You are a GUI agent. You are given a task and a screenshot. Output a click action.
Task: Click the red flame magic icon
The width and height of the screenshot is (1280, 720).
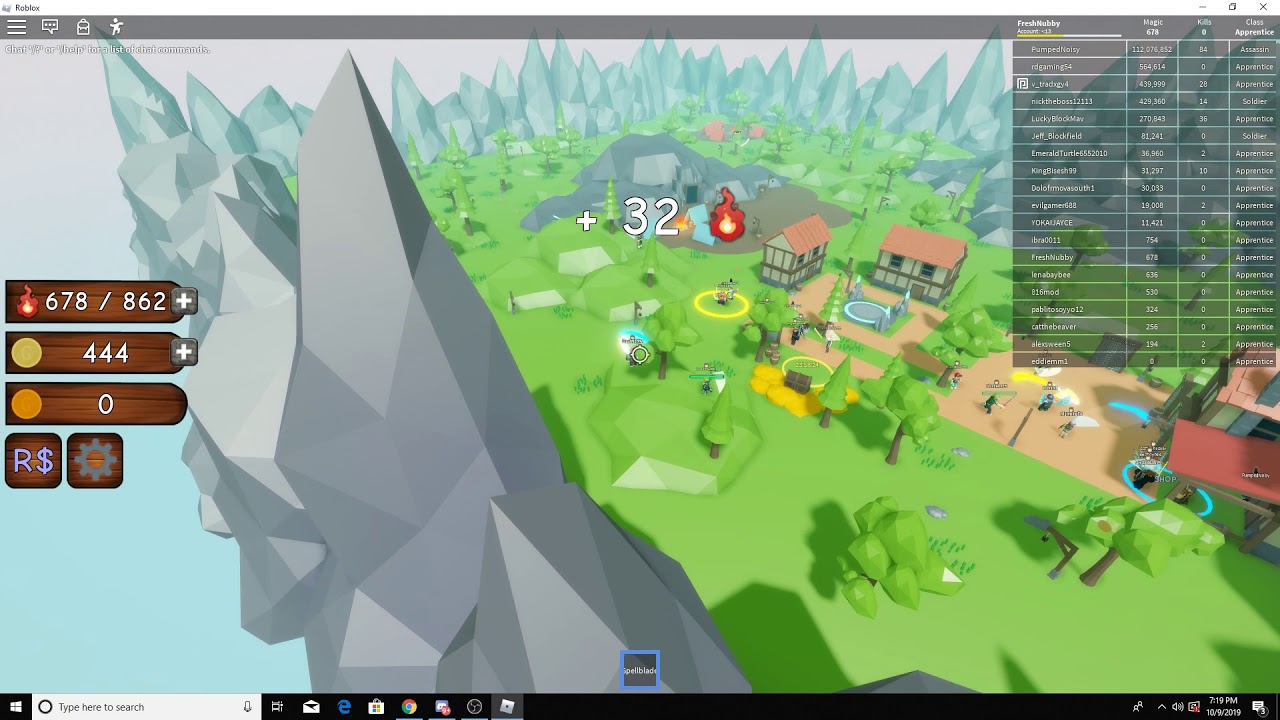[27, 301]
